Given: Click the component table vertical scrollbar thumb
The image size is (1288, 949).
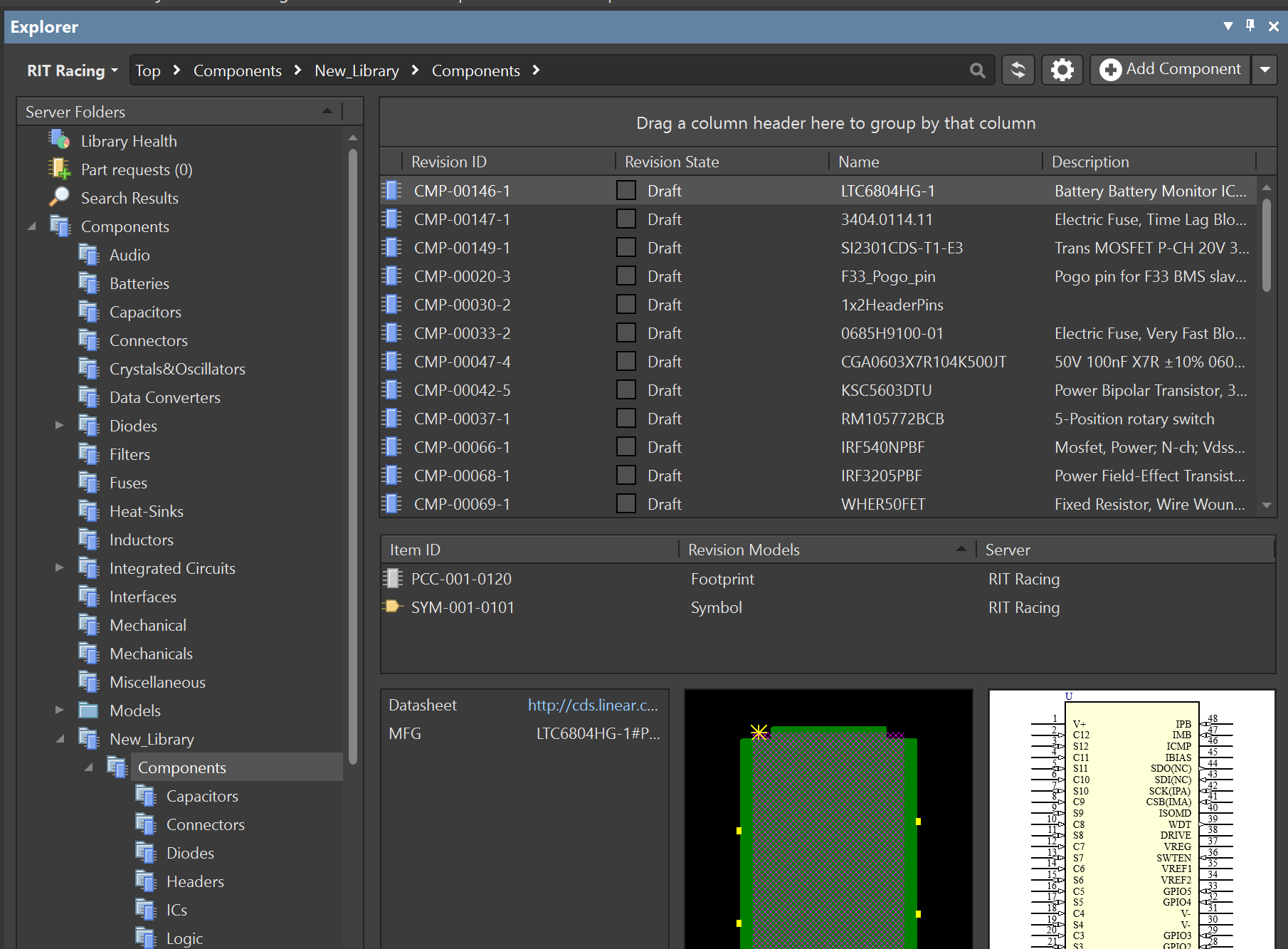Looking at the screenshot, I should pyautogui.click(x=1267, y=245).
